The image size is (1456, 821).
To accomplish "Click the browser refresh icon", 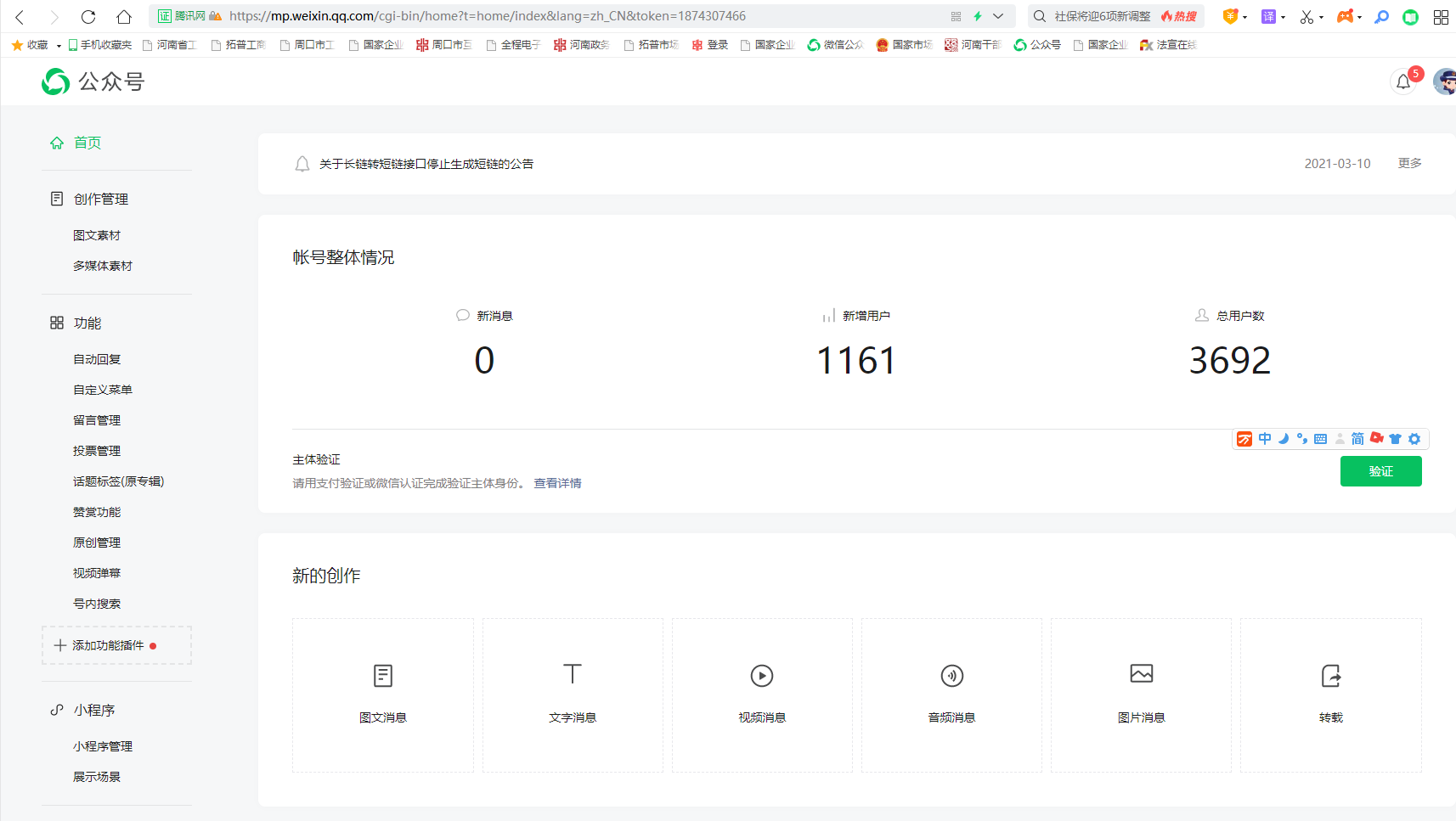I will 88,17.
